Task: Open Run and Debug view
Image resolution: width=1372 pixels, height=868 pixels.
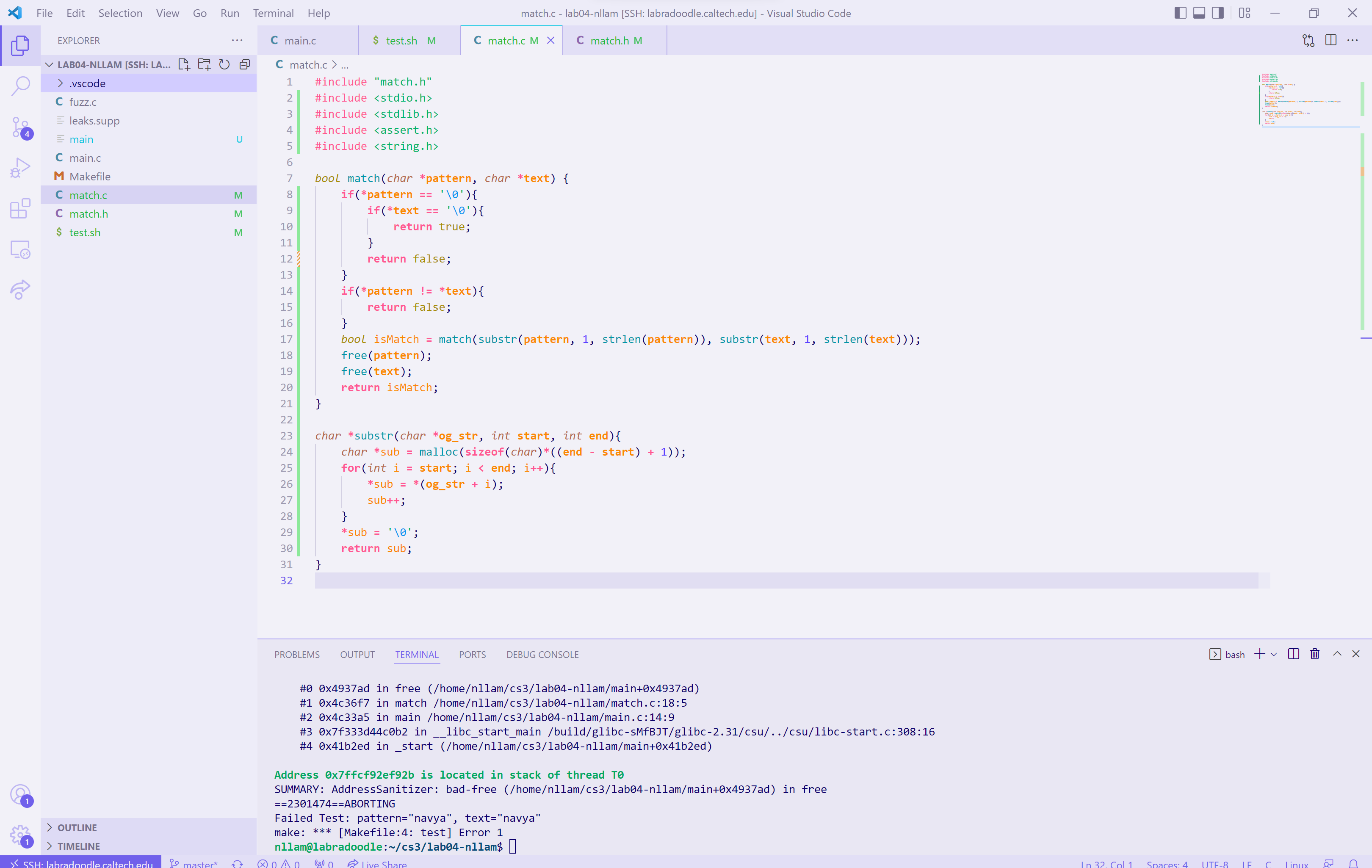Action: 20,168
